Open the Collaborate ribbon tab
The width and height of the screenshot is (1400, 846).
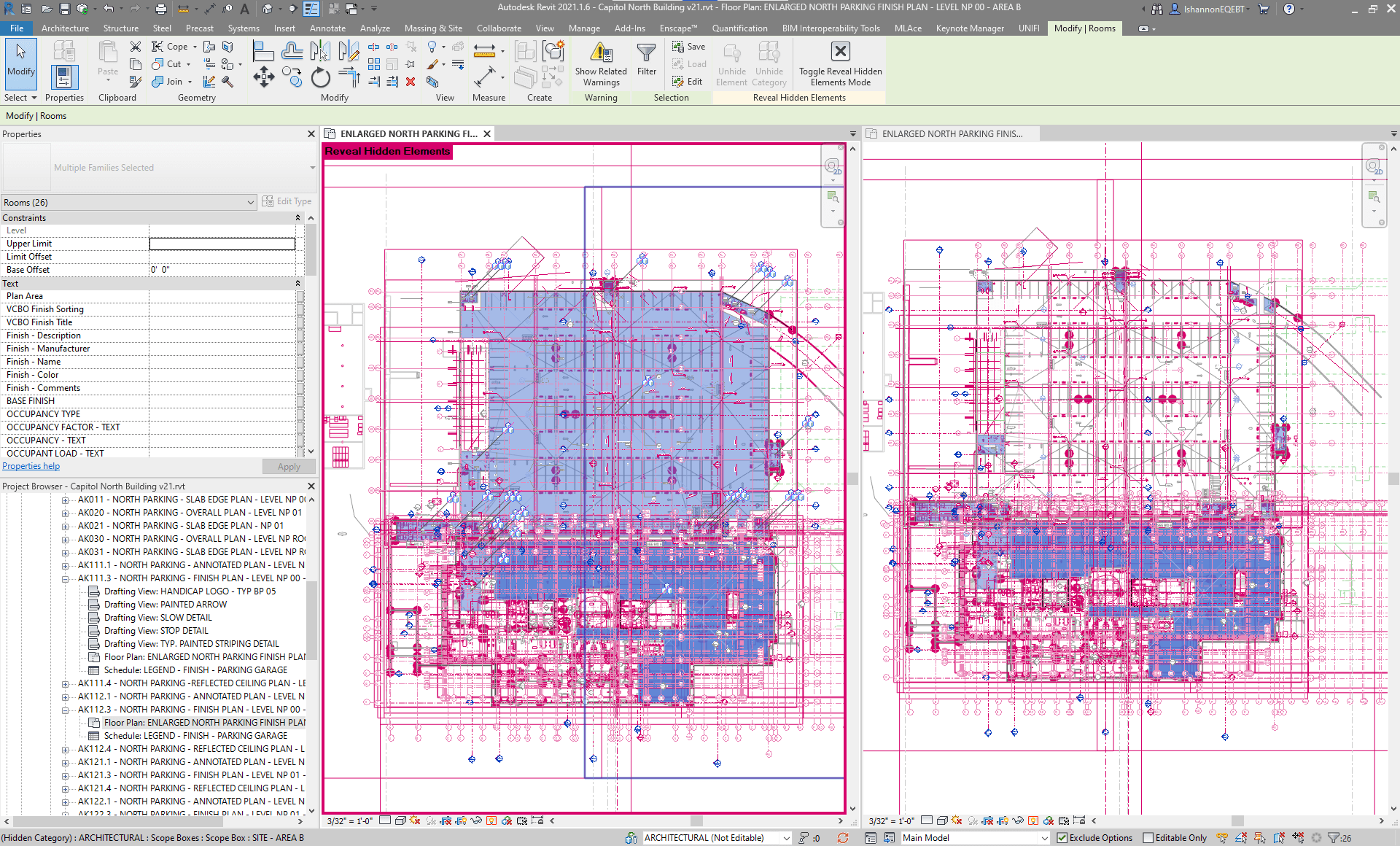[x=499, y=28]
